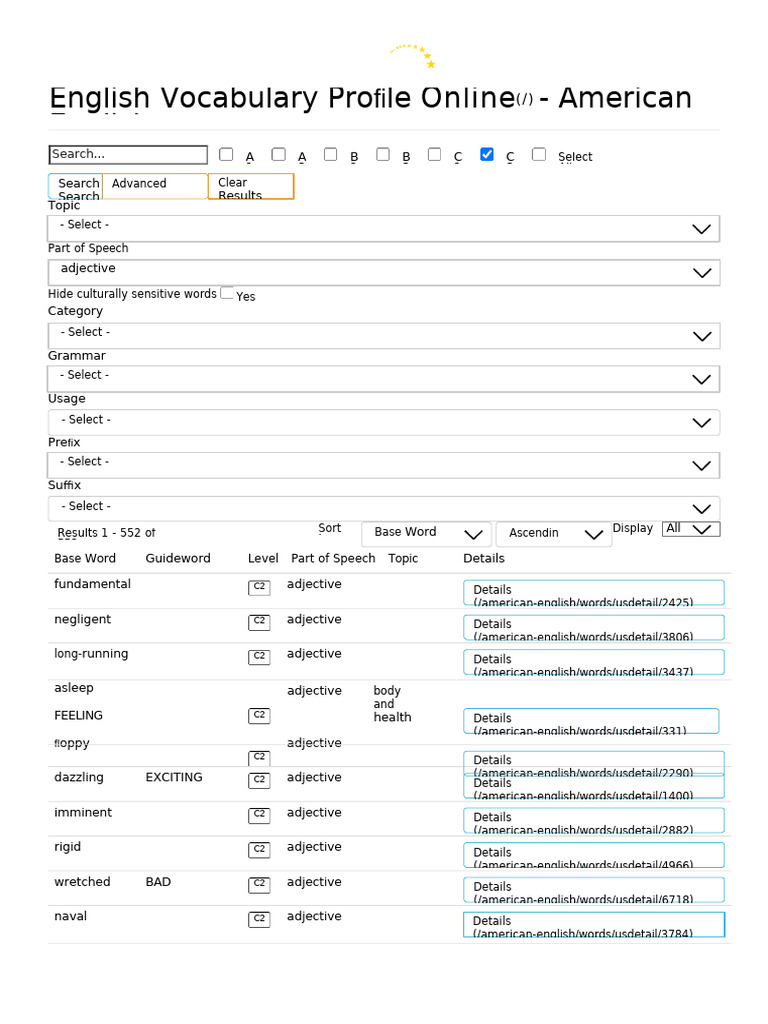Click the C2 badge in the naval row
The image size is (768, 1024).
259,919
